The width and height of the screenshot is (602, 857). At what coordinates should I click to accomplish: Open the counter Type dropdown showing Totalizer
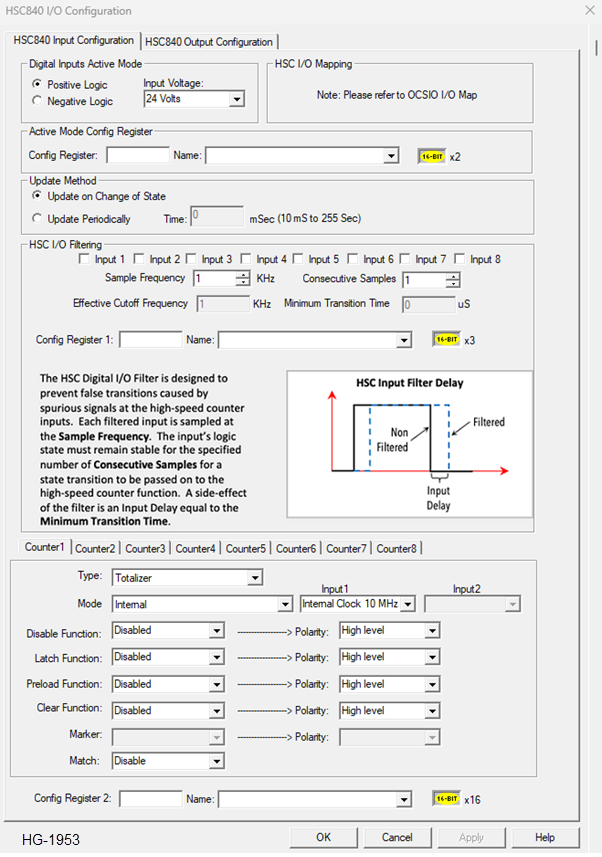click(x=254, y=578)
